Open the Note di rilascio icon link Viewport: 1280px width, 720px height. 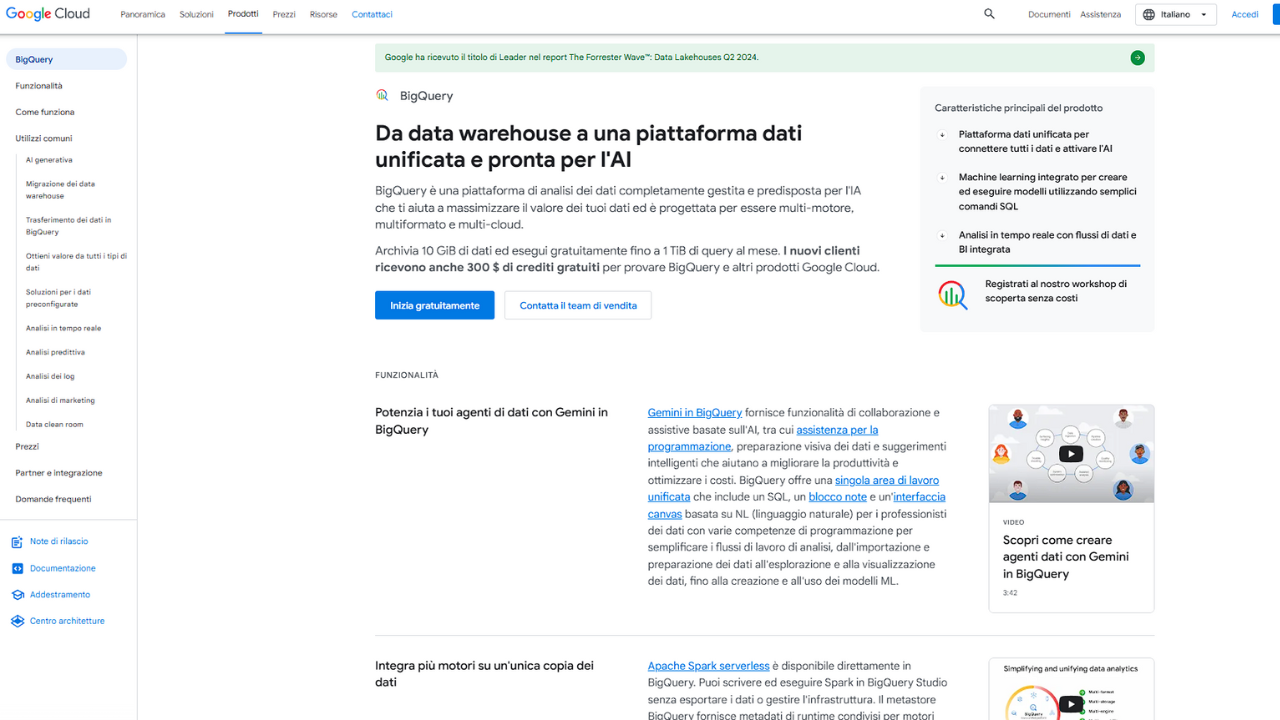(17, 542)
